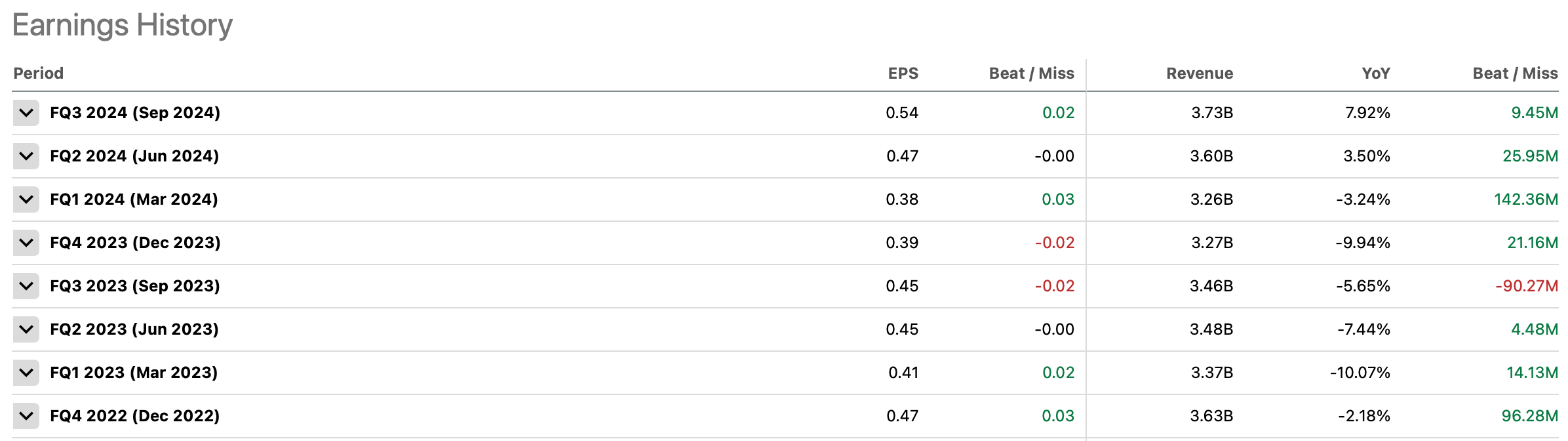Click the 3.73B revenue figure
Viewport: 1568px width, 441px height.
point(1211,113)
